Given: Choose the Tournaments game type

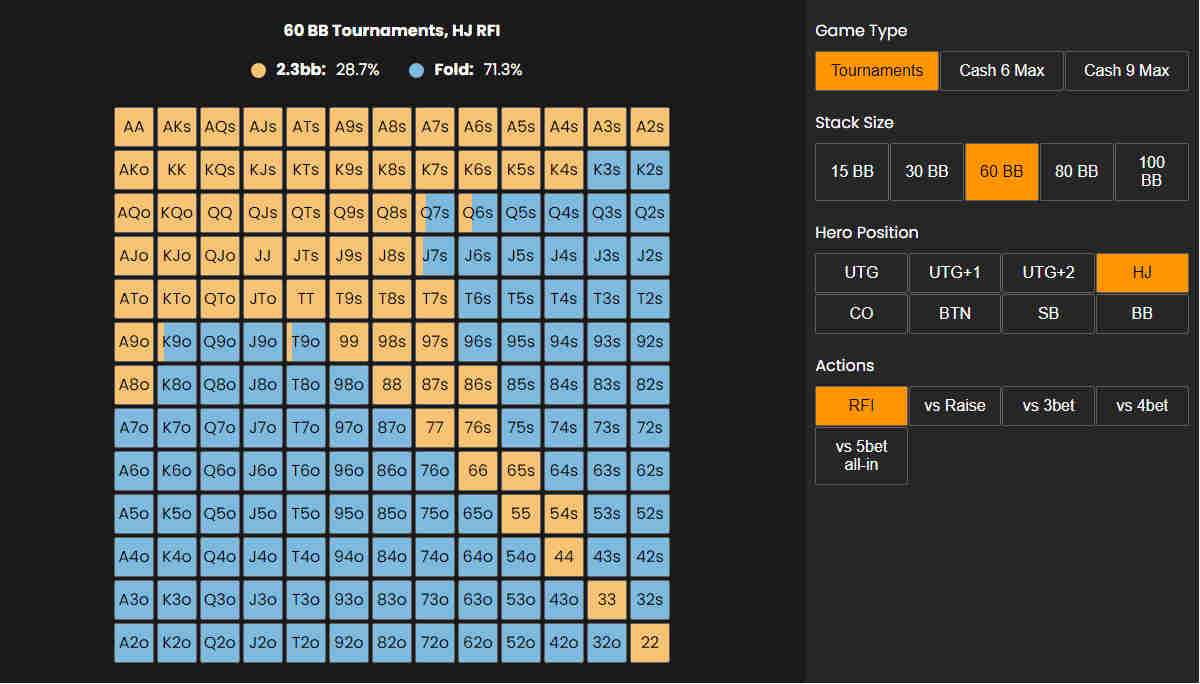Looking at the screenshot, I should (x=876, y=71).
